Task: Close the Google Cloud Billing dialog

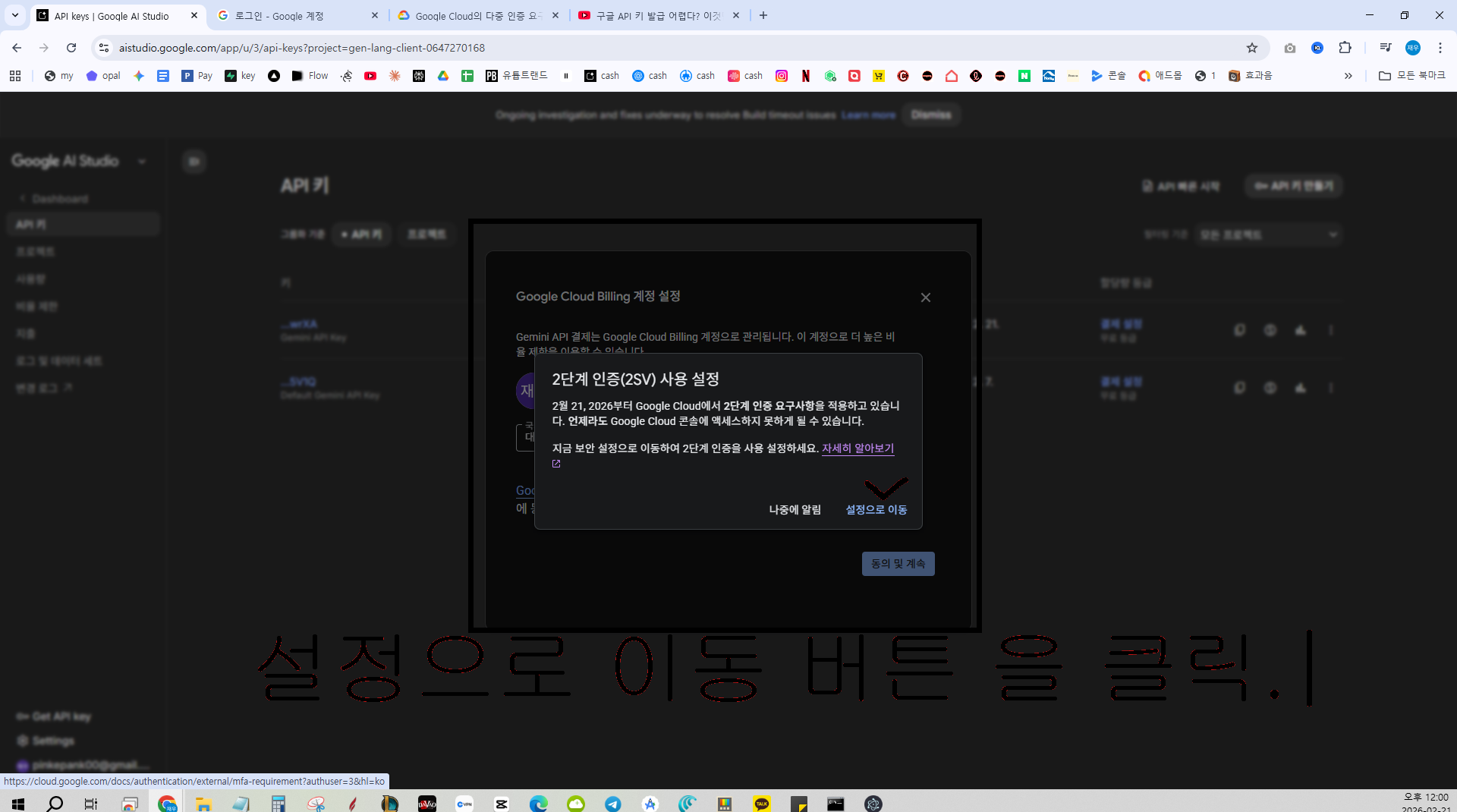Action: coord(925,297)
